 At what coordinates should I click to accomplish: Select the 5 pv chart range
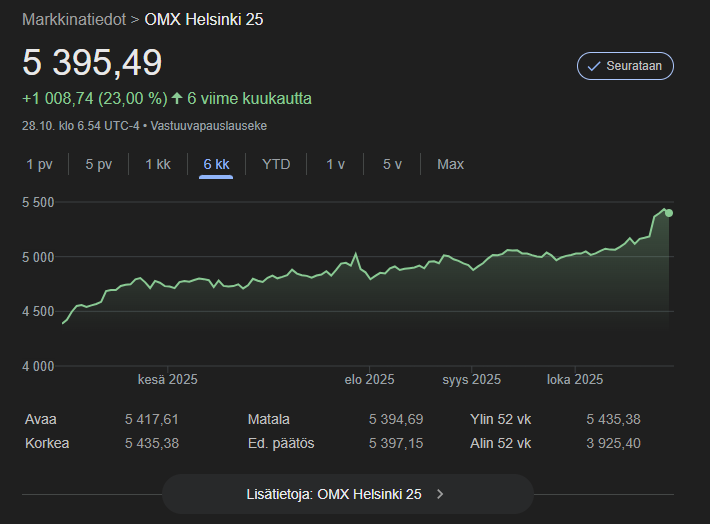(x=98, y=164)
